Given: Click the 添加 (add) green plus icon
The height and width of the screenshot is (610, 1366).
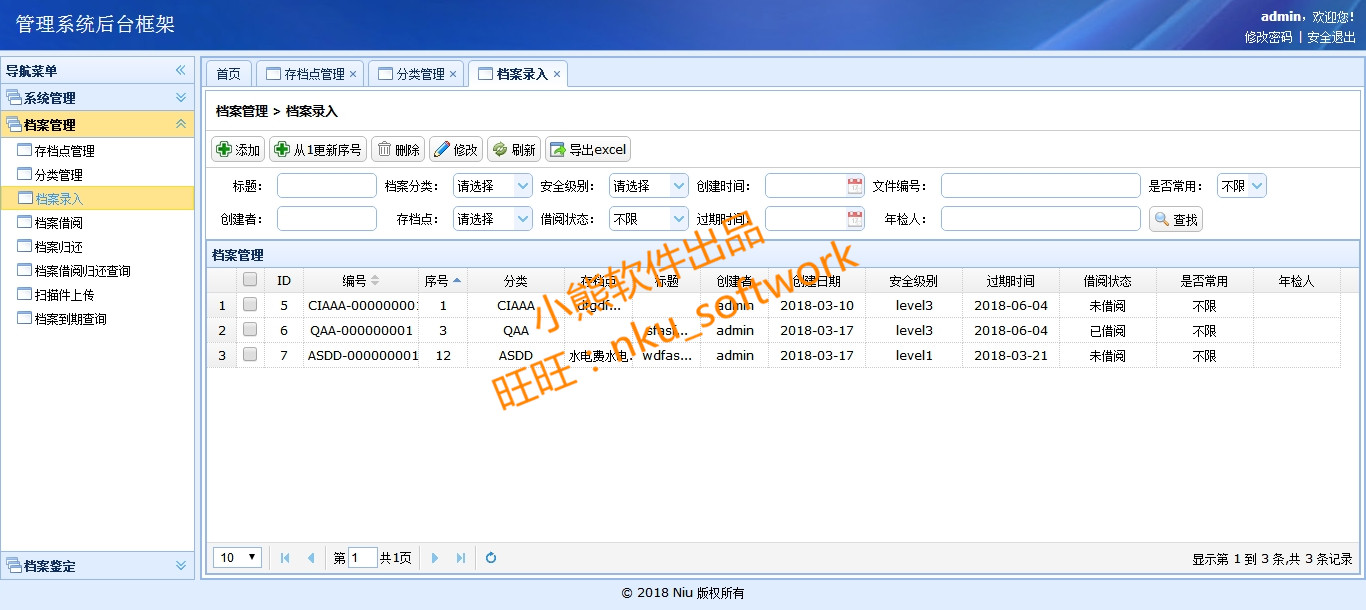Looking at the screenshot, I should coord(224,150).
